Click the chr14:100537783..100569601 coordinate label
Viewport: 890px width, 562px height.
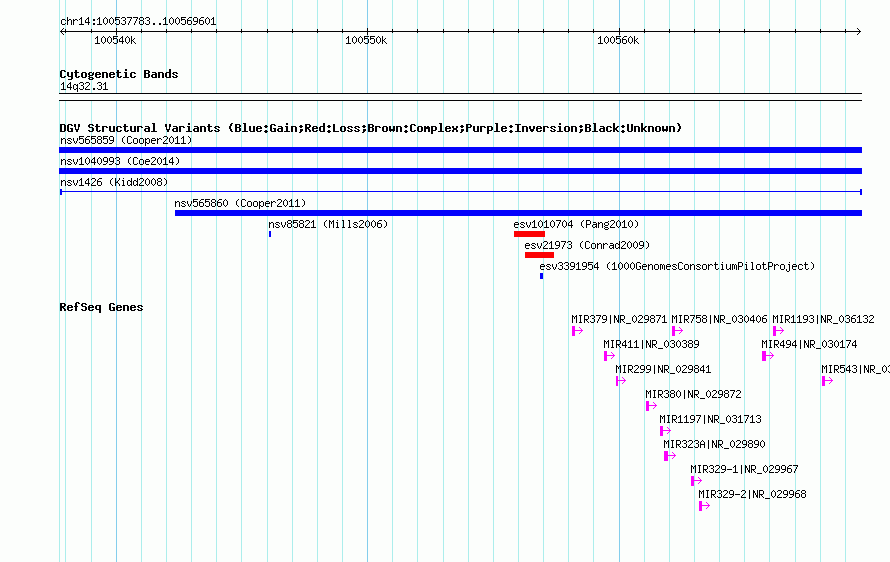point(138,22)
